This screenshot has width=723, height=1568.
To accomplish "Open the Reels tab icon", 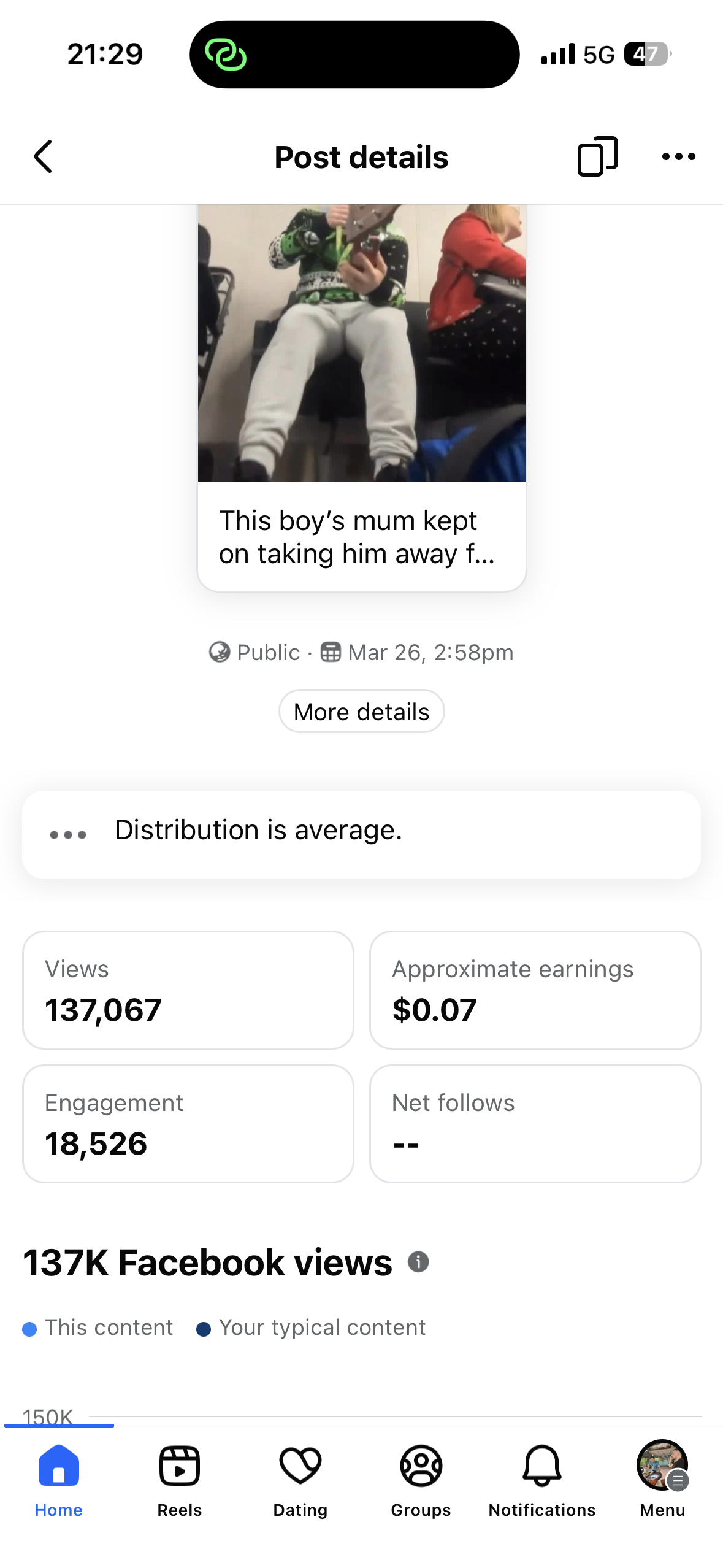I will tap(179, 1466).
